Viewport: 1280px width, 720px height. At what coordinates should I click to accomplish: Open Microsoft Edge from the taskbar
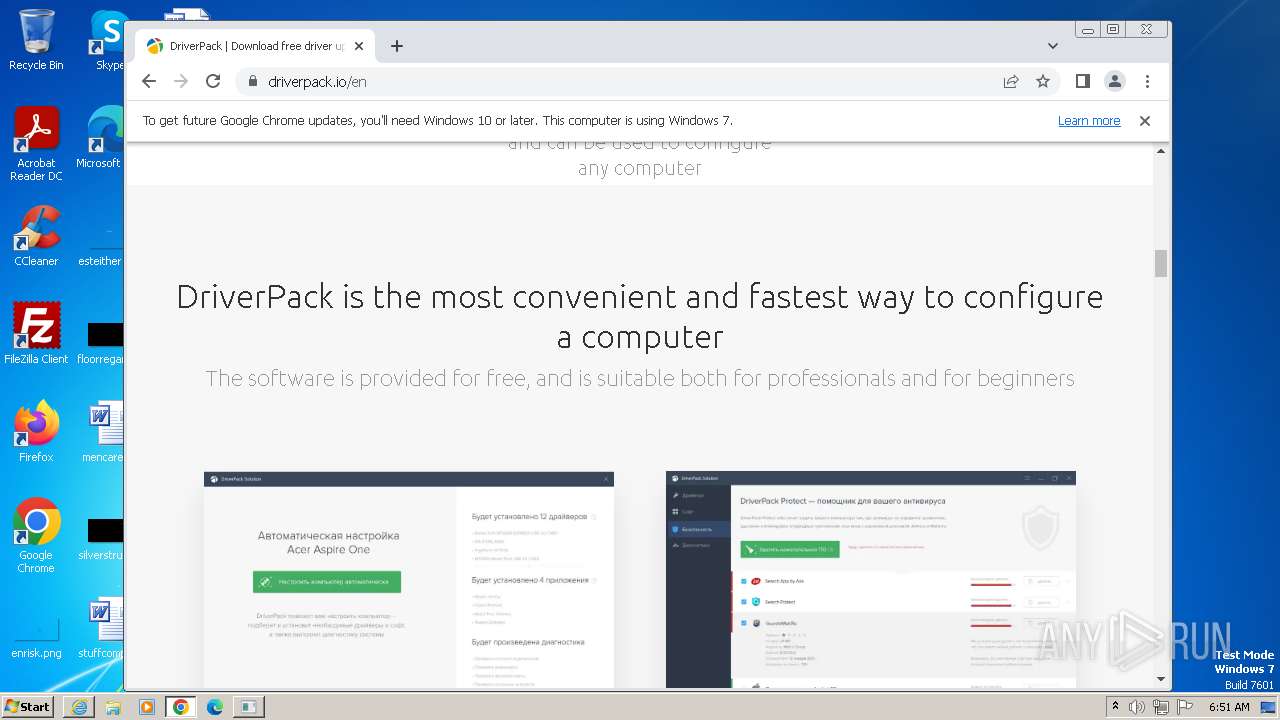click(215, 707)
